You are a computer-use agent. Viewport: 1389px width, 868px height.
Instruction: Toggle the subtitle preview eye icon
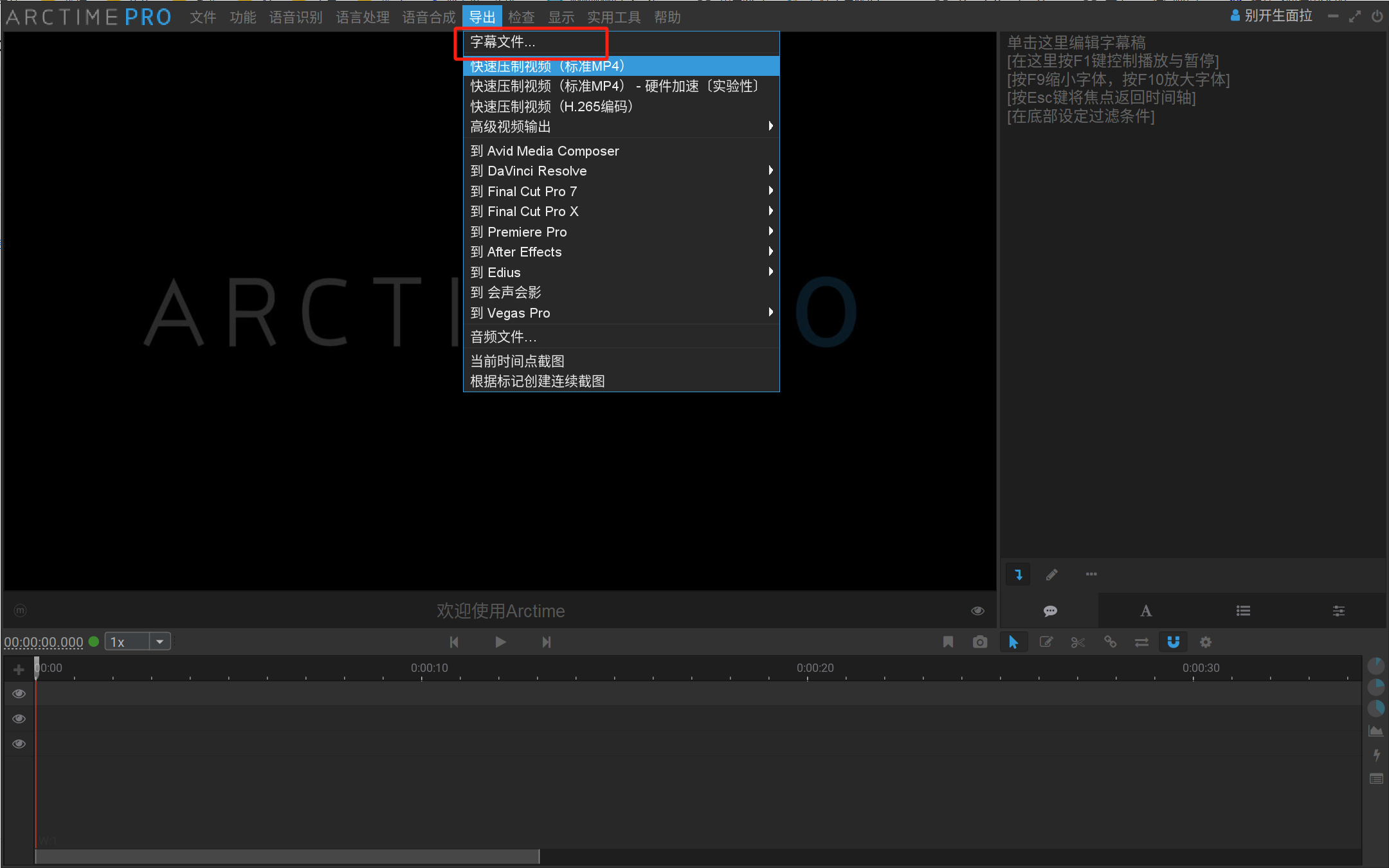pyautogui.click(x=977, y=611)
